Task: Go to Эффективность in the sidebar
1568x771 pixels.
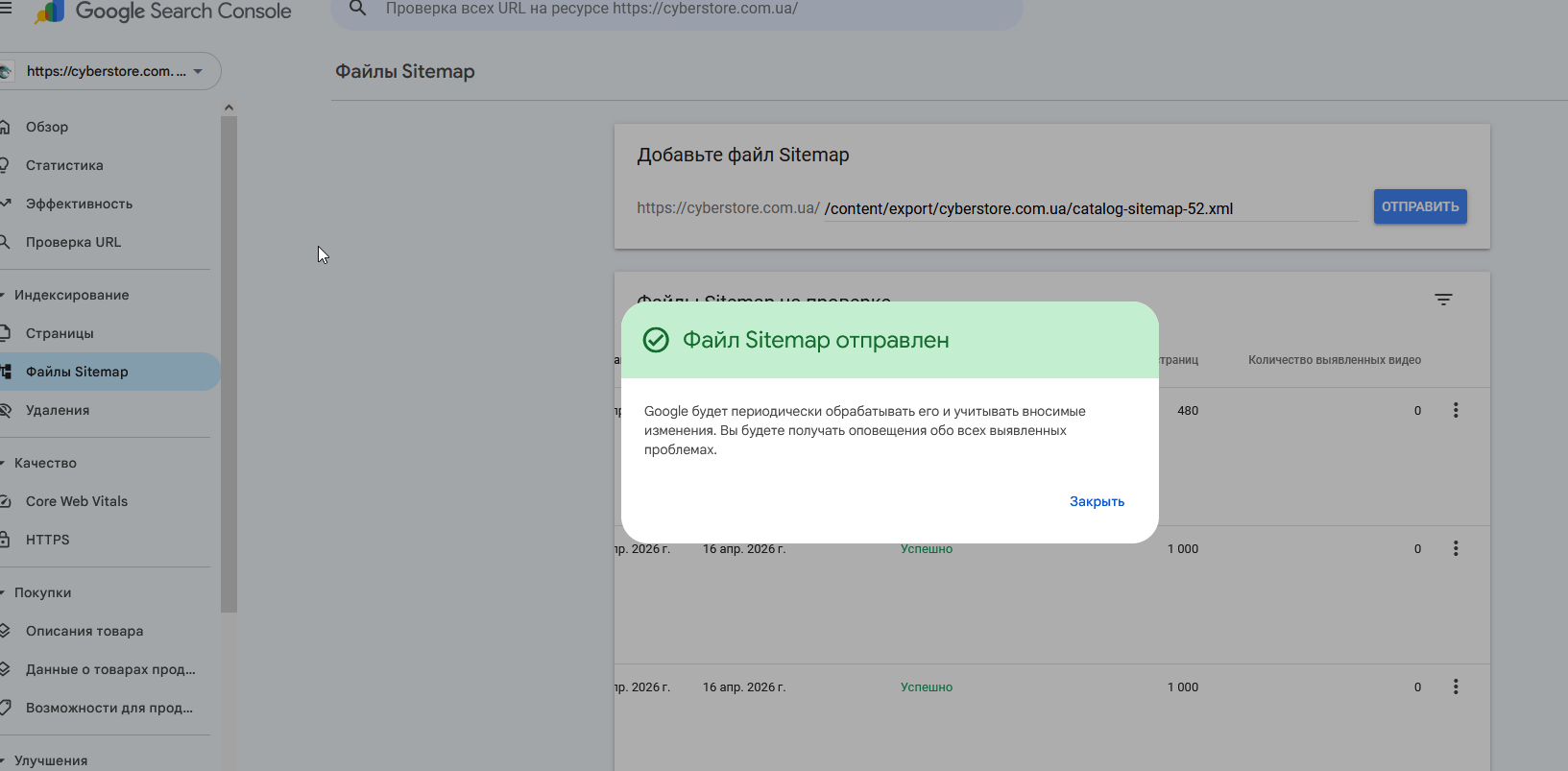Action: point(79,204)
